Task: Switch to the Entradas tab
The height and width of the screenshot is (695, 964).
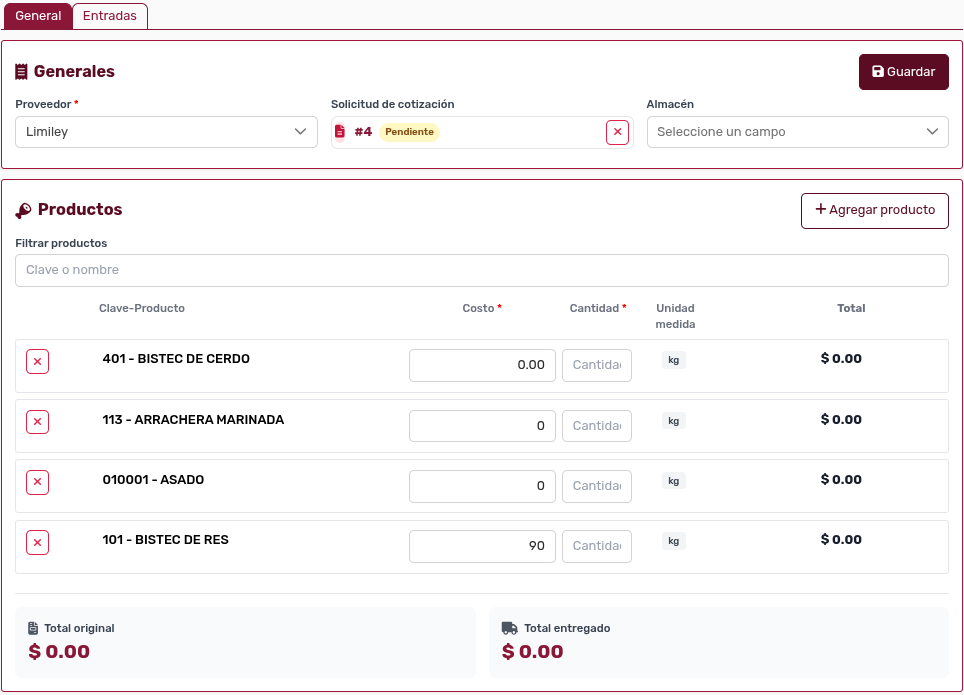Action: 110,16
